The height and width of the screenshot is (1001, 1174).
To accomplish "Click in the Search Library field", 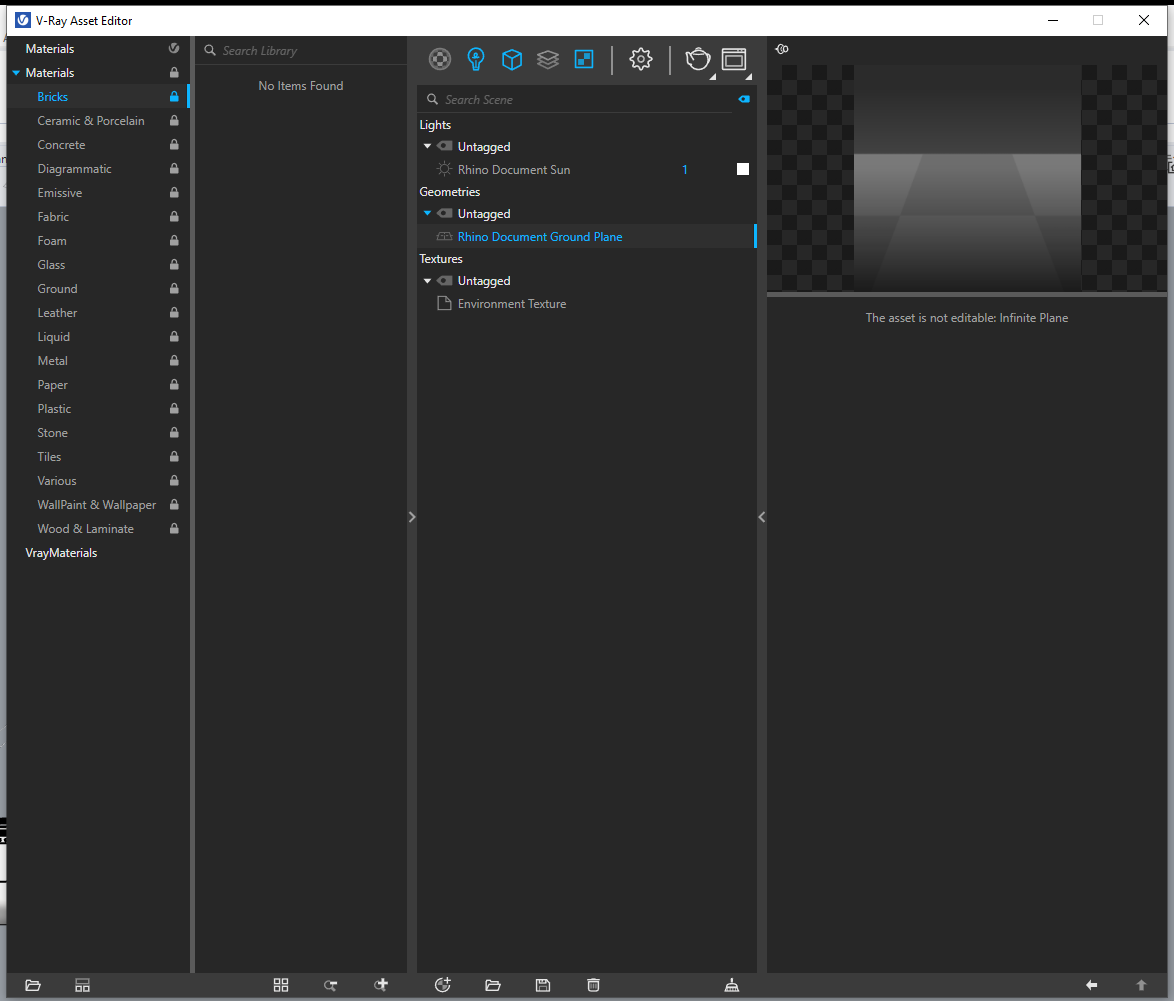I will tap(301, 51).
